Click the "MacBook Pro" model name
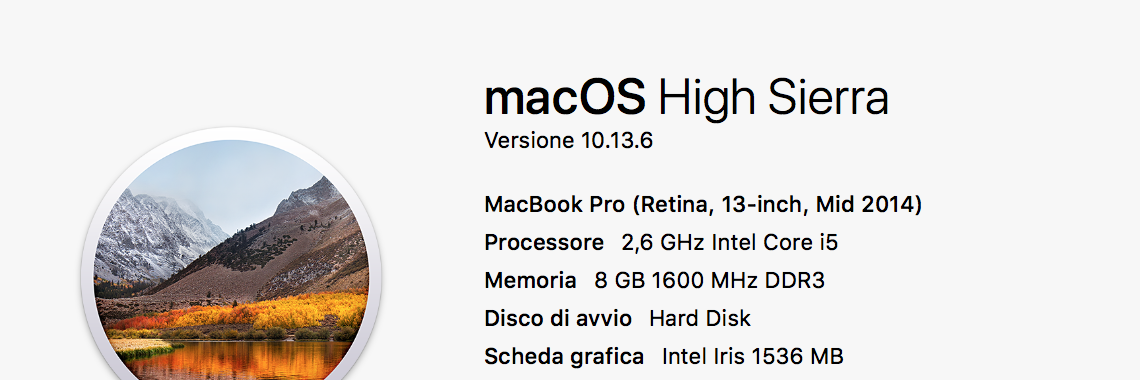The width and height of the screenshot is (1140, 380). (555, 204)
